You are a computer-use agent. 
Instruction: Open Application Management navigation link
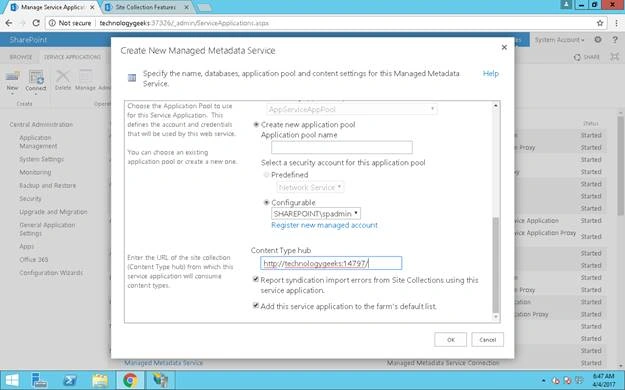coord(38,142)
